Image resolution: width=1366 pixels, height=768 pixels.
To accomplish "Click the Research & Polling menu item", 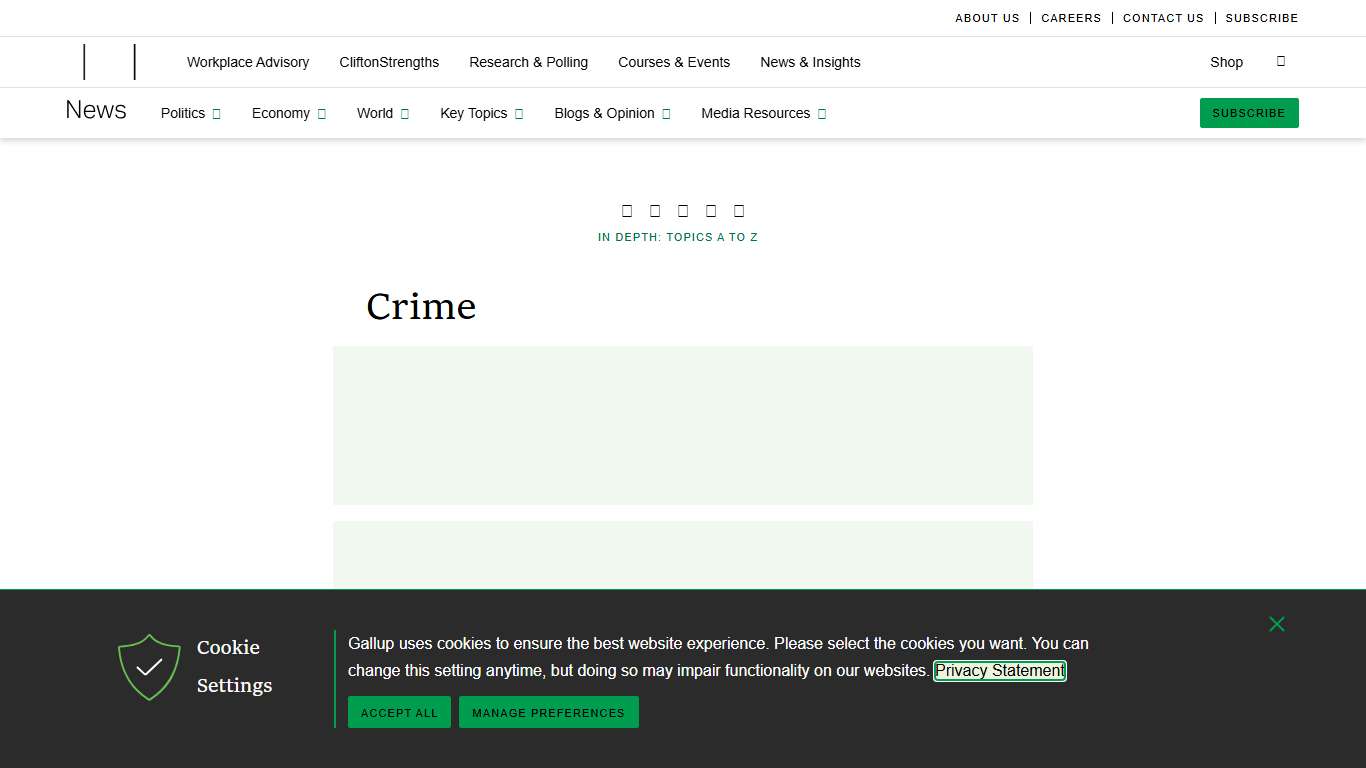I will pyautogui.click(x=528, y=62).
